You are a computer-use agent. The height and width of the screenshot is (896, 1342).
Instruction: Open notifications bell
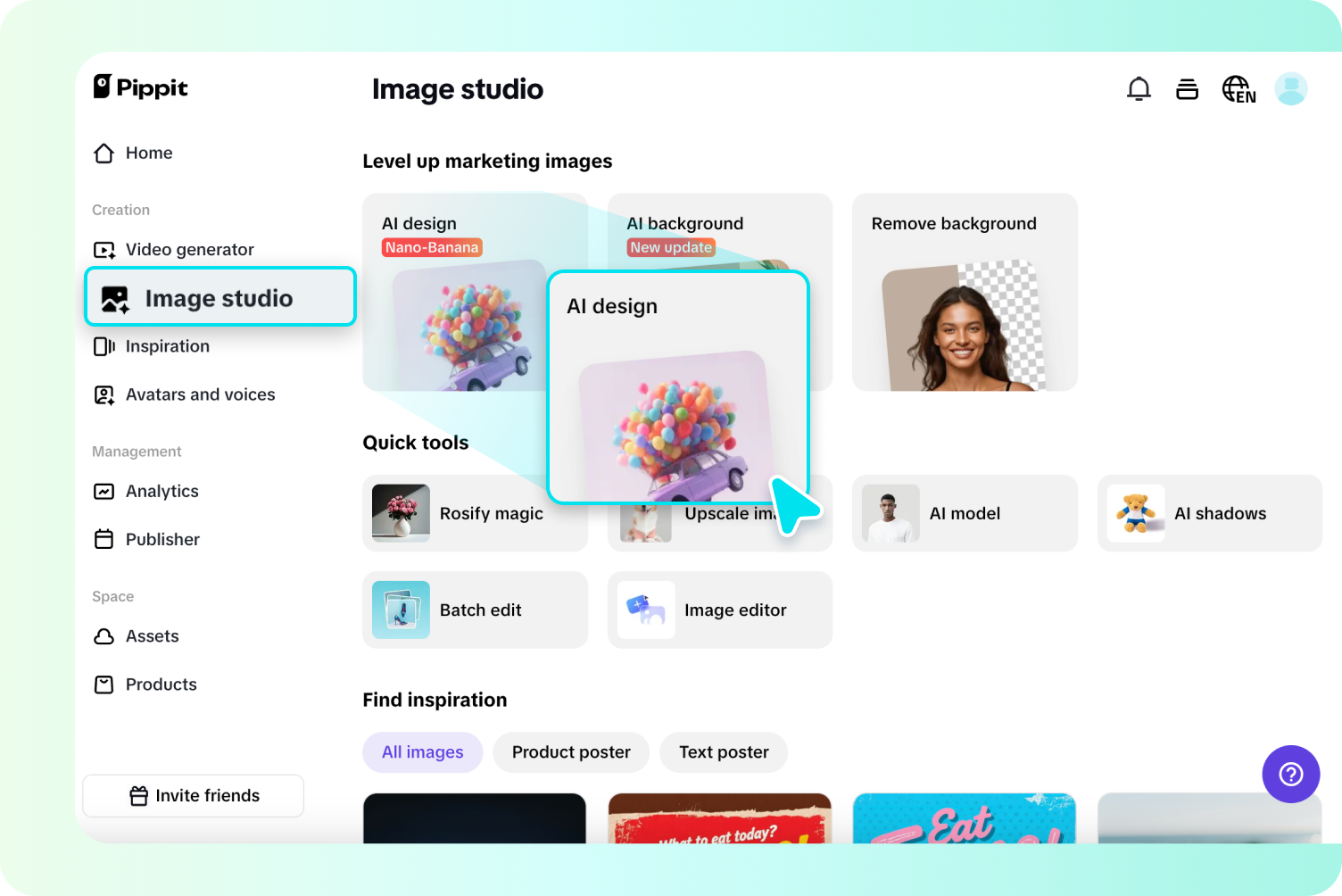[1139, 88]
